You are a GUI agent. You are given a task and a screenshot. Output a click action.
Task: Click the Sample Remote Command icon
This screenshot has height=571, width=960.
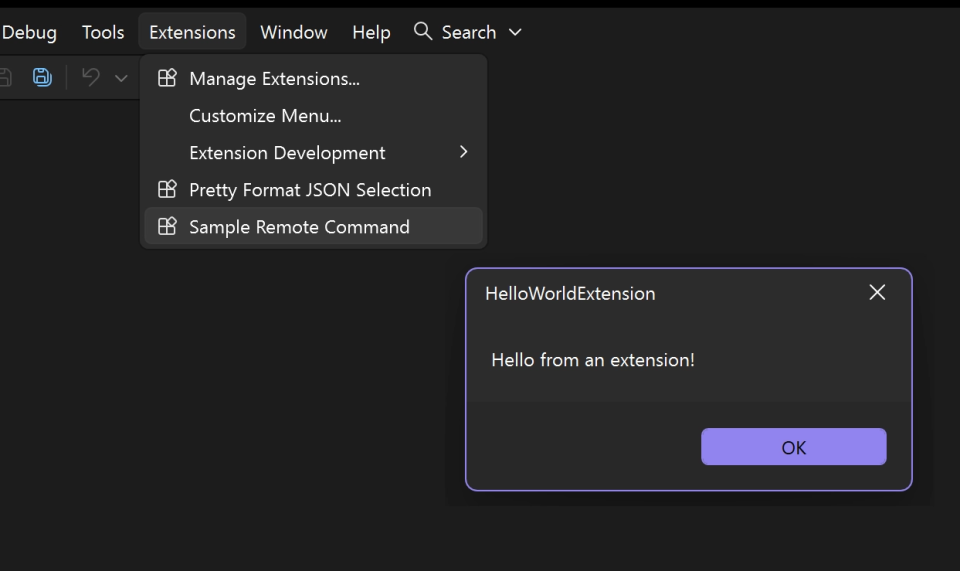pos(167,226)
